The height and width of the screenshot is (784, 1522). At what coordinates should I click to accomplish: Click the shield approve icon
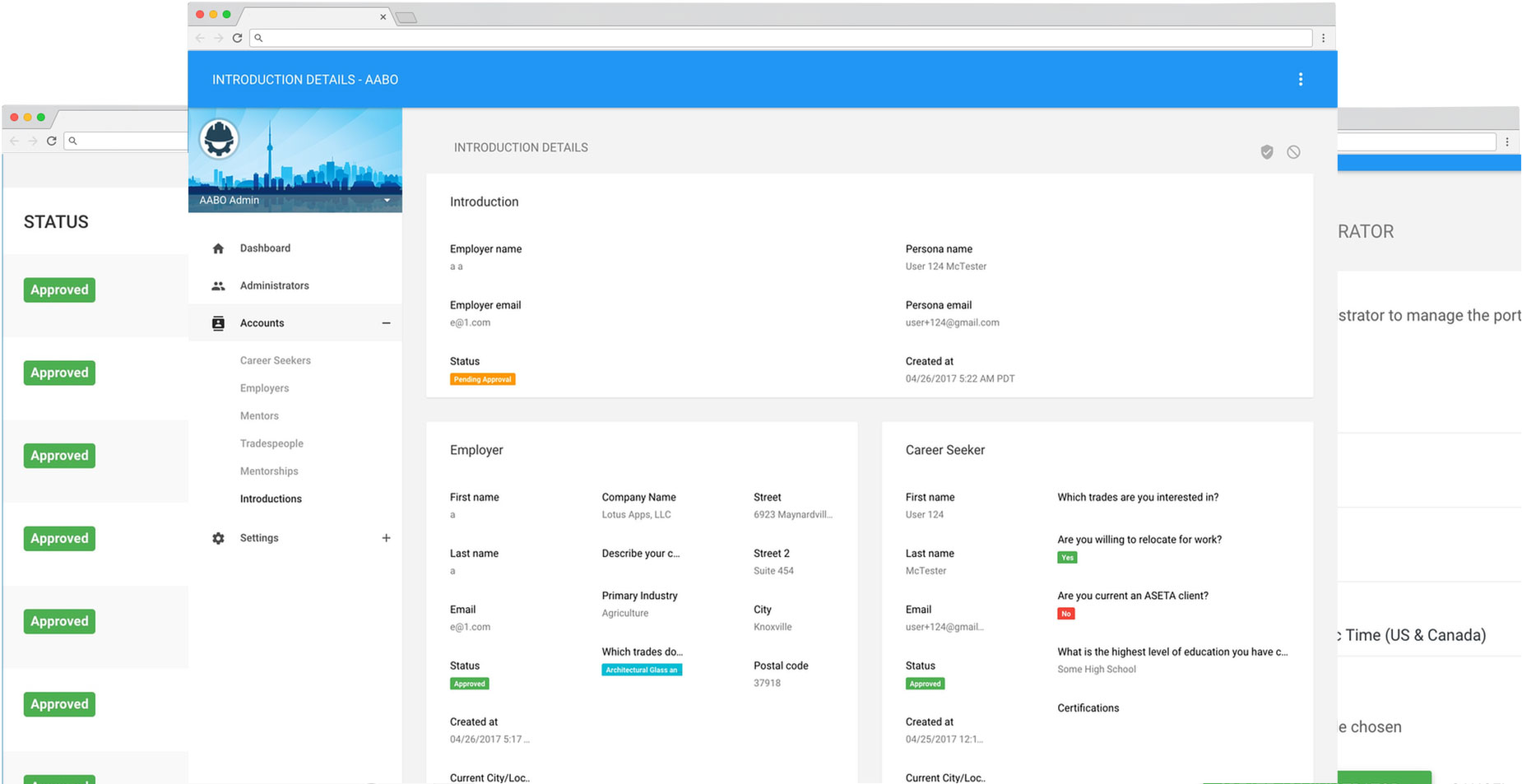tap(1267, 152)
